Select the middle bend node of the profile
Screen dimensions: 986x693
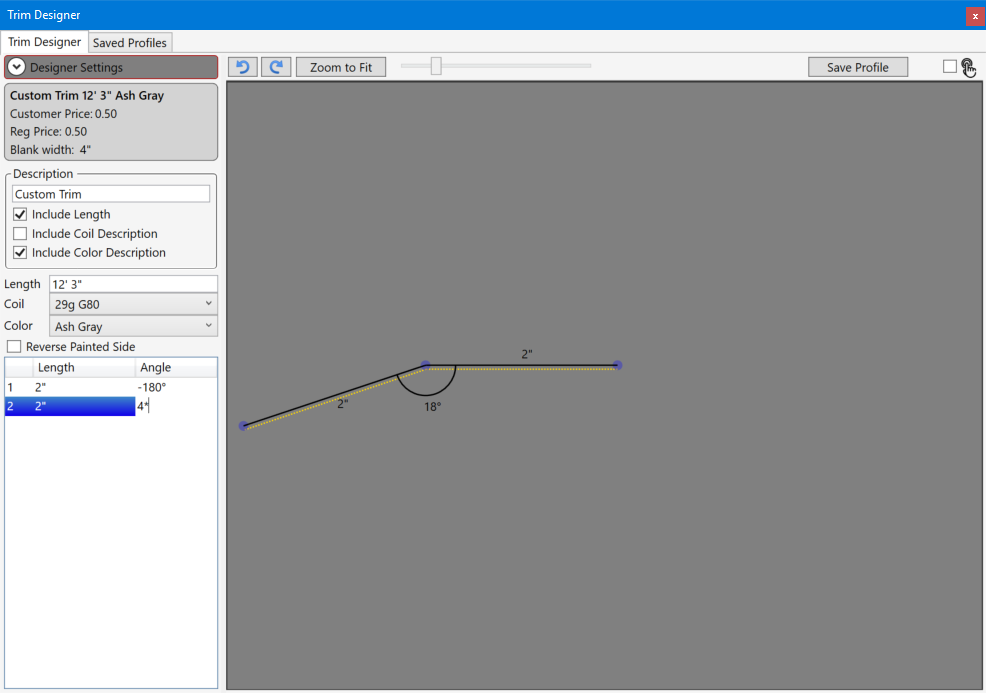(426, 366)
